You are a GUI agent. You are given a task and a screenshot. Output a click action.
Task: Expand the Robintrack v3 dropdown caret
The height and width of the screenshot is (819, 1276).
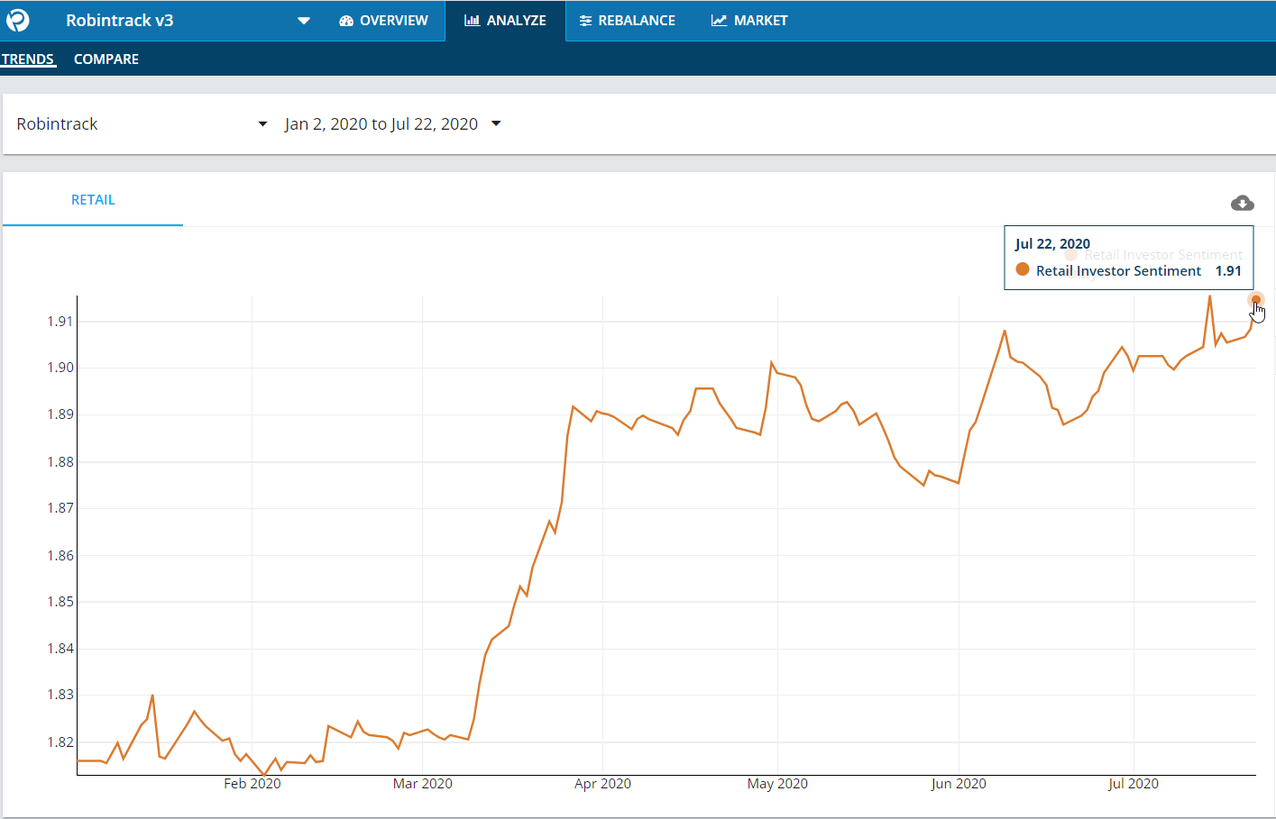click(304, 21)
